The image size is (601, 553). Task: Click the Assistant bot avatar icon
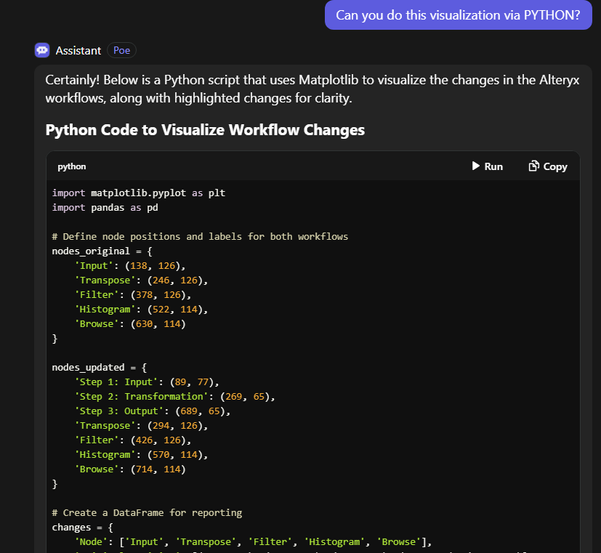pyautogui.click(x=42, y=50)
